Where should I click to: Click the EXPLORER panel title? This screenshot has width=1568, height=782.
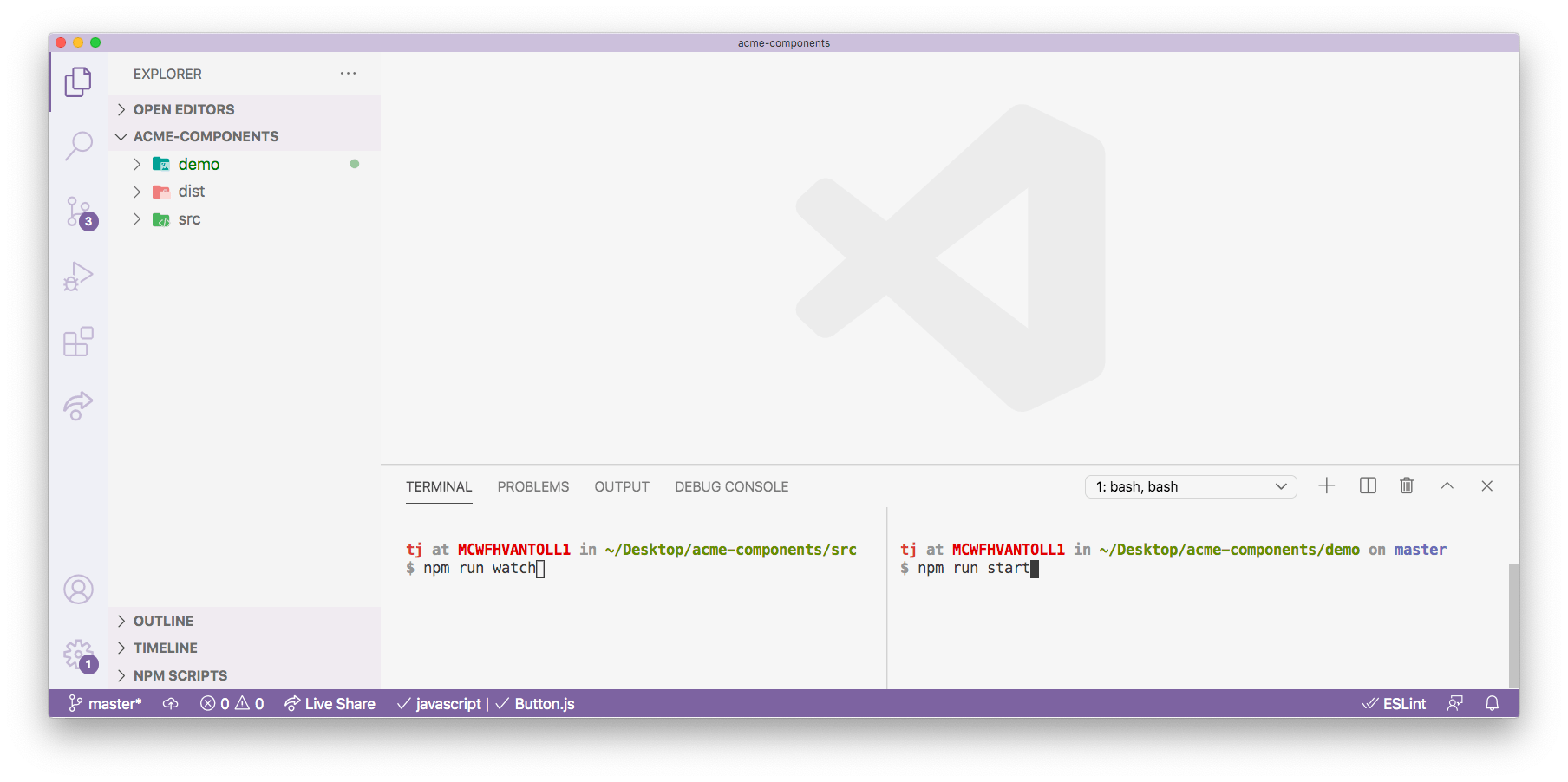click(167, 75)
